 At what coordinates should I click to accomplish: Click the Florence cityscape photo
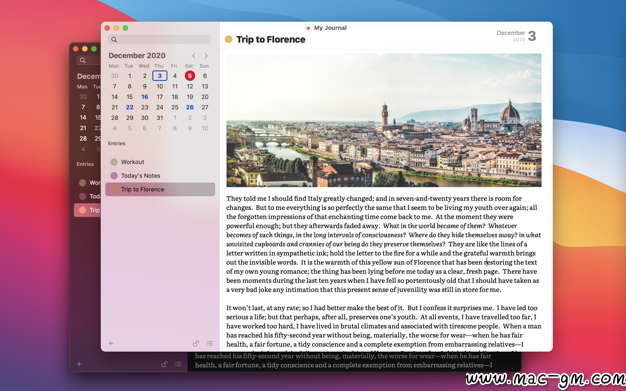click(384, 120)
